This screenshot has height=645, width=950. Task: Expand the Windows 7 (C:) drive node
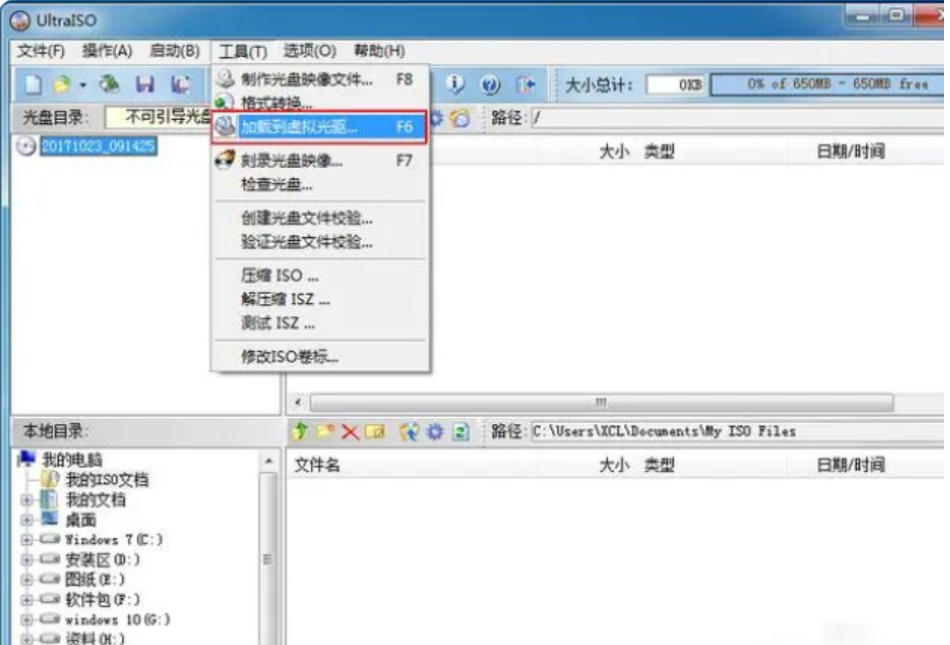(x=26, y=540)
